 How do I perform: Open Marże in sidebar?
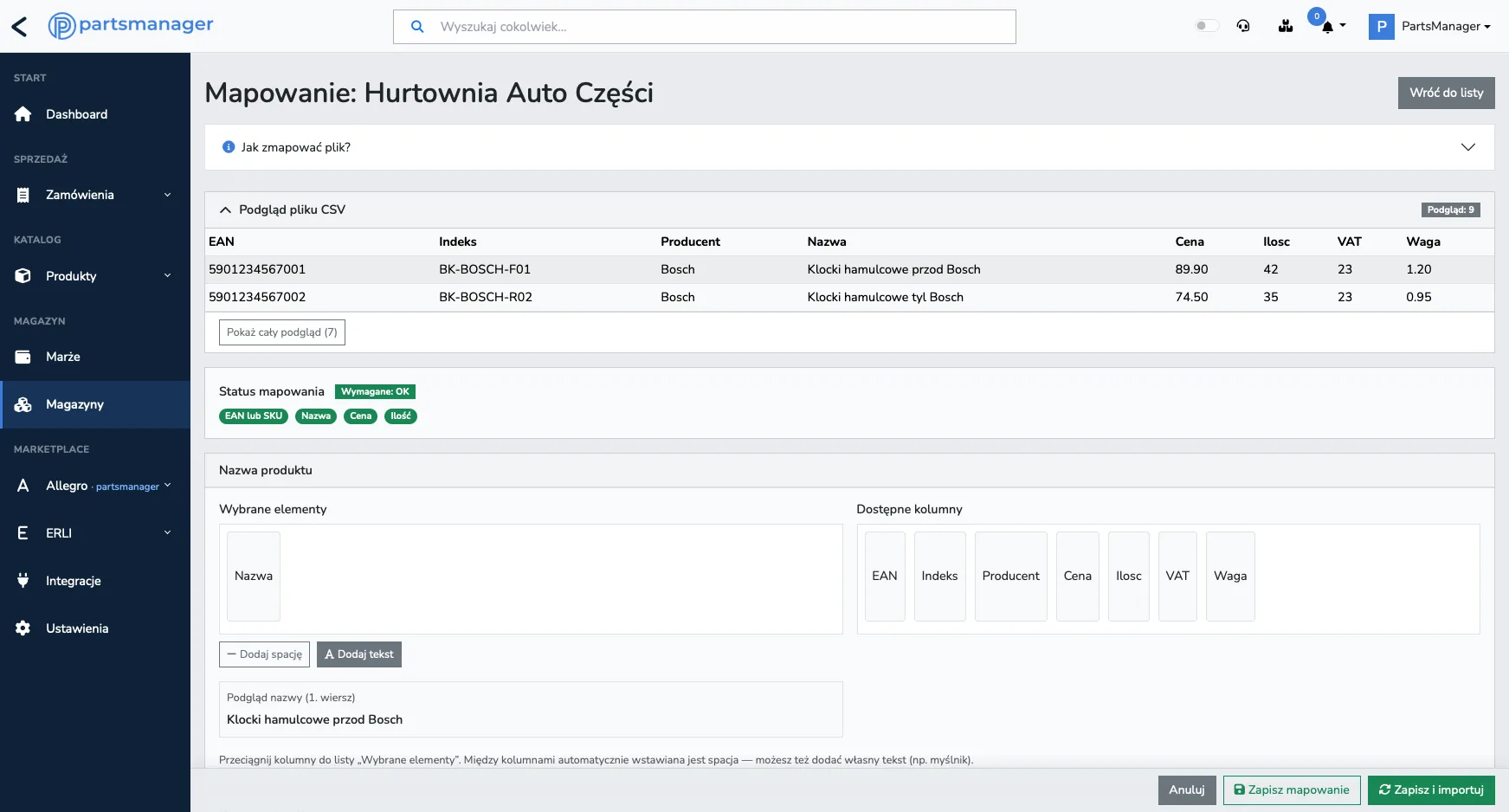(x=95, y=357)
